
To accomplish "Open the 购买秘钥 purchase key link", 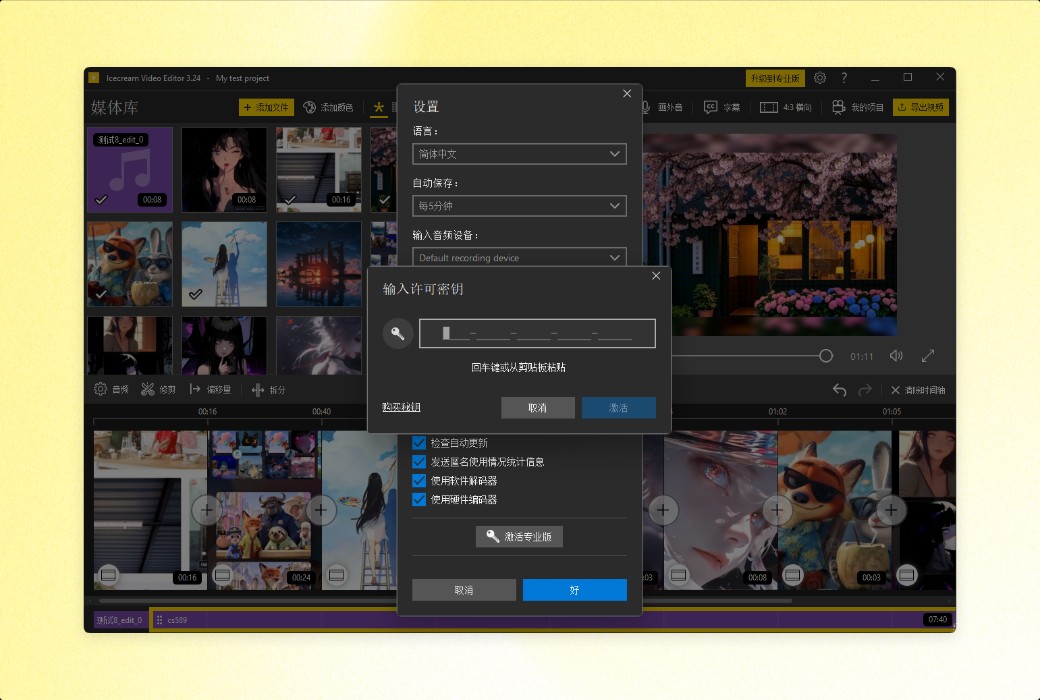I will 399,407.
